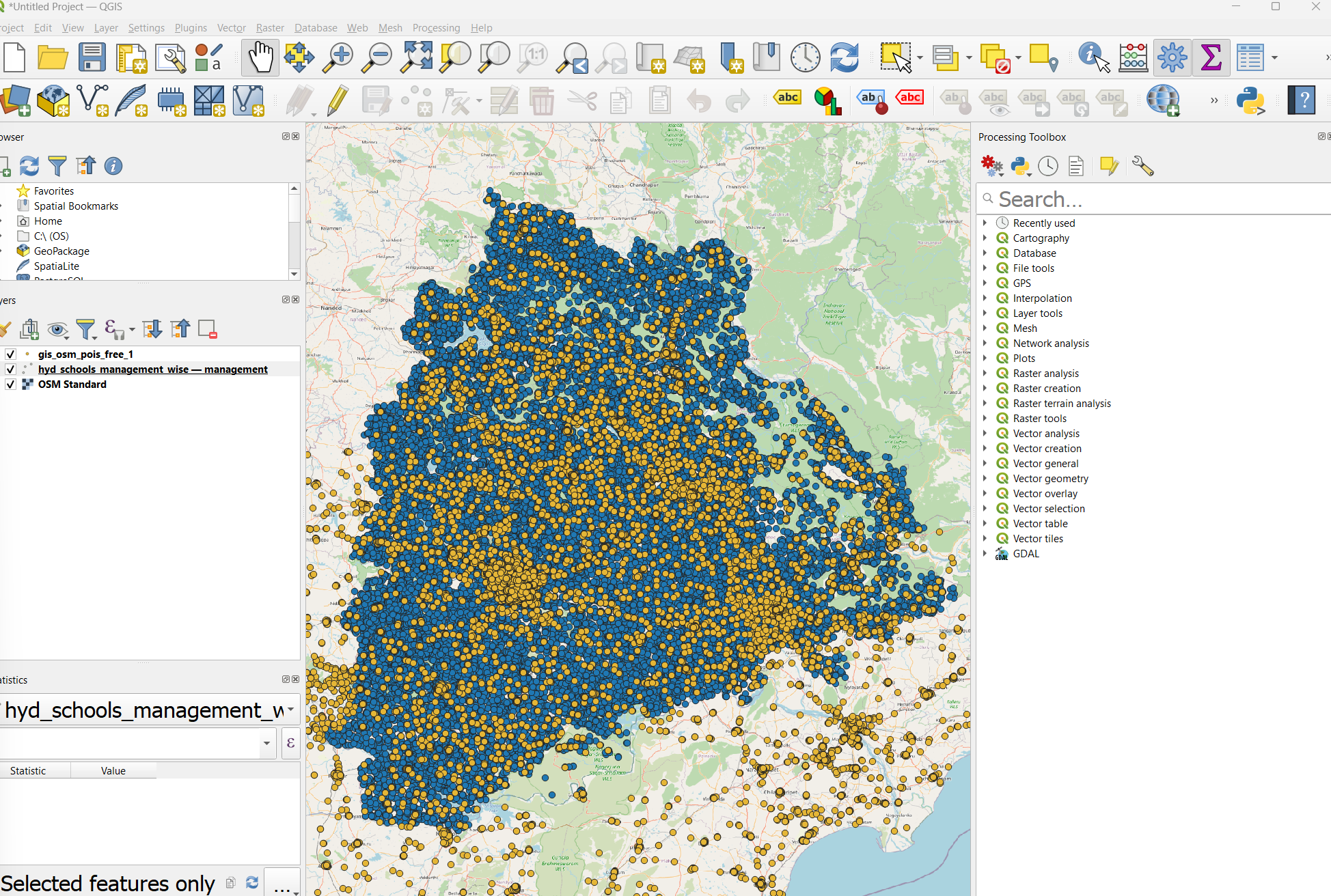Open the Plugins menu
This screenshot has height=896, width=1331.
tap(191, 28)
